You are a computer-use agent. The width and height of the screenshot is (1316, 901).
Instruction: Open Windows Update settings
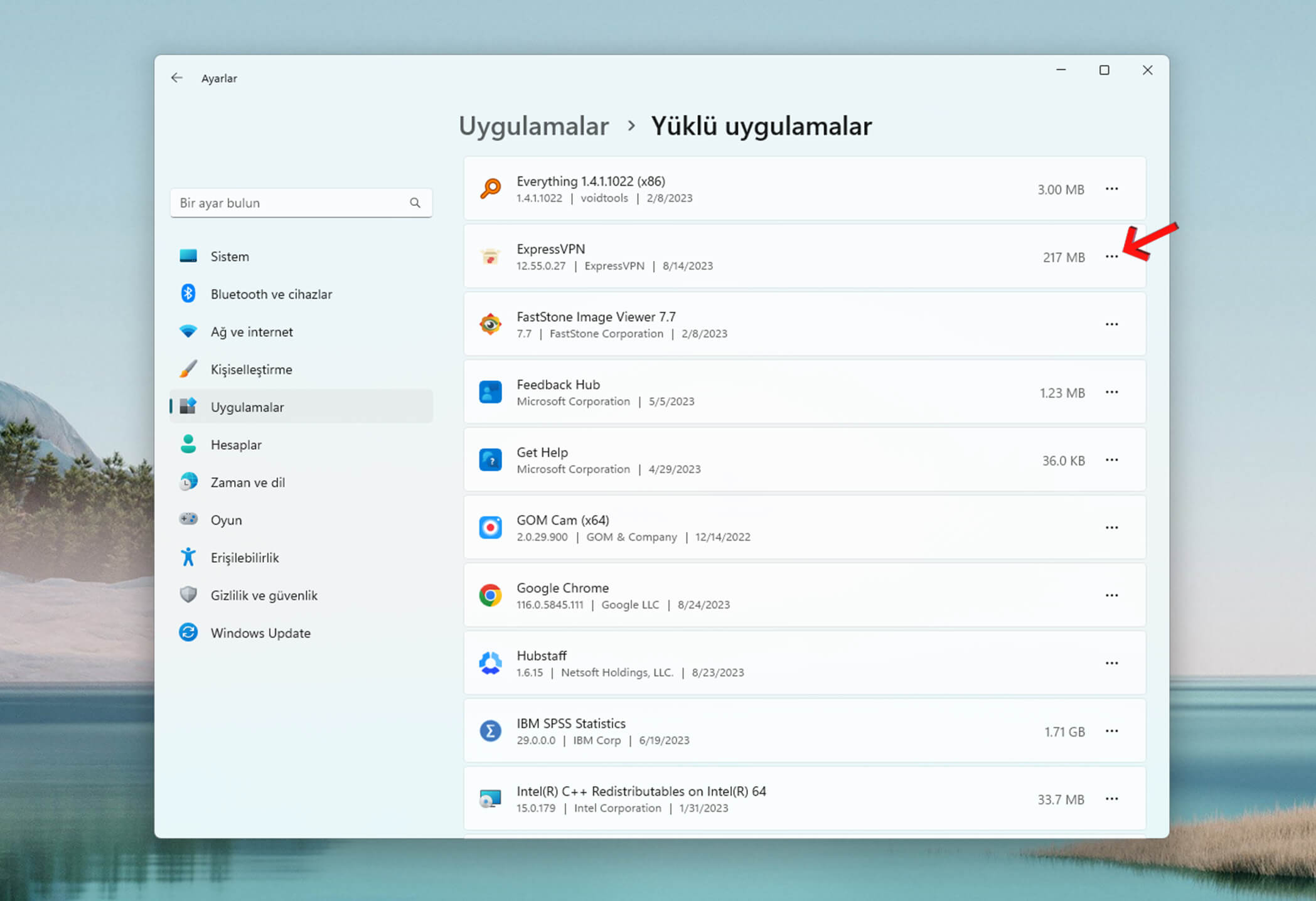click(x=301, y=633)
